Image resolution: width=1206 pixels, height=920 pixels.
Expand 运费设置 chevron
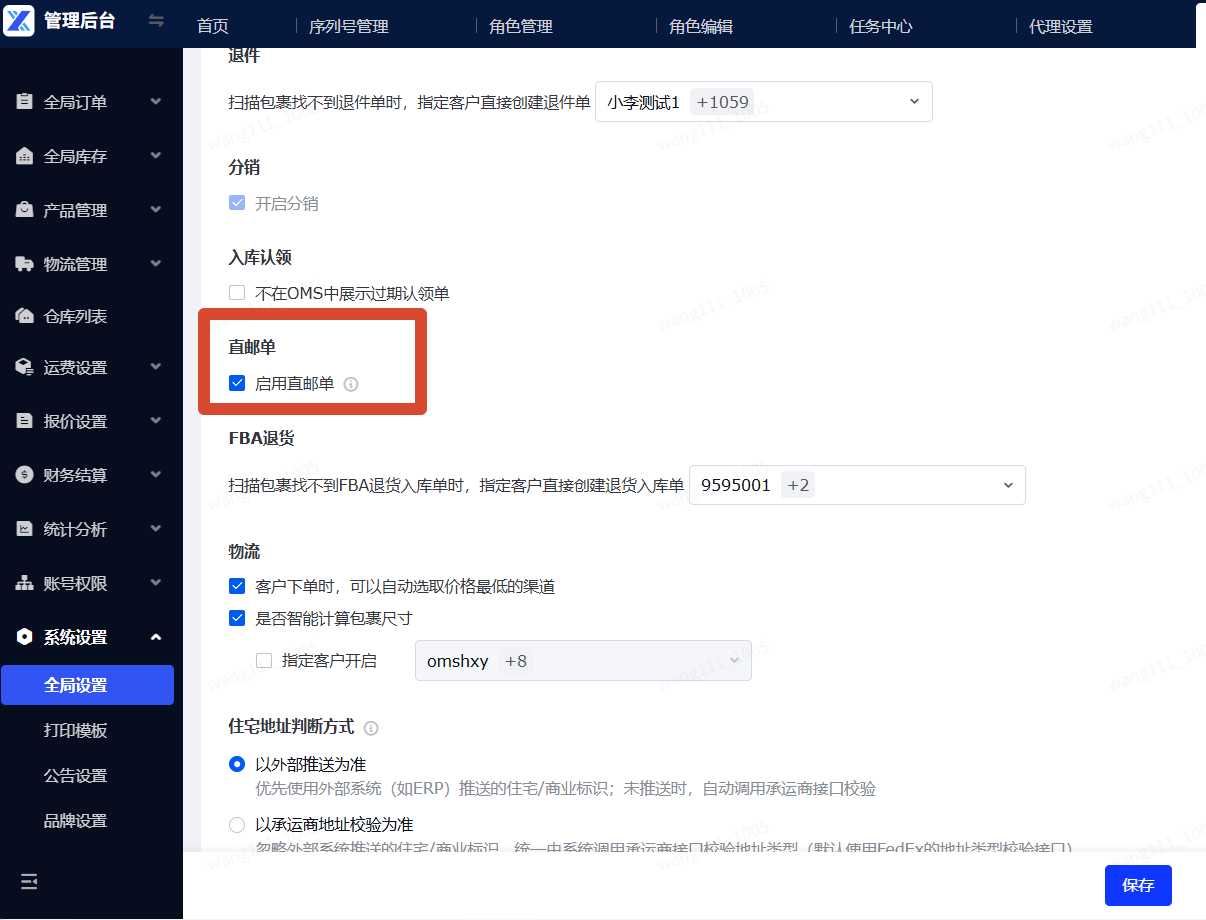[155, 367]
